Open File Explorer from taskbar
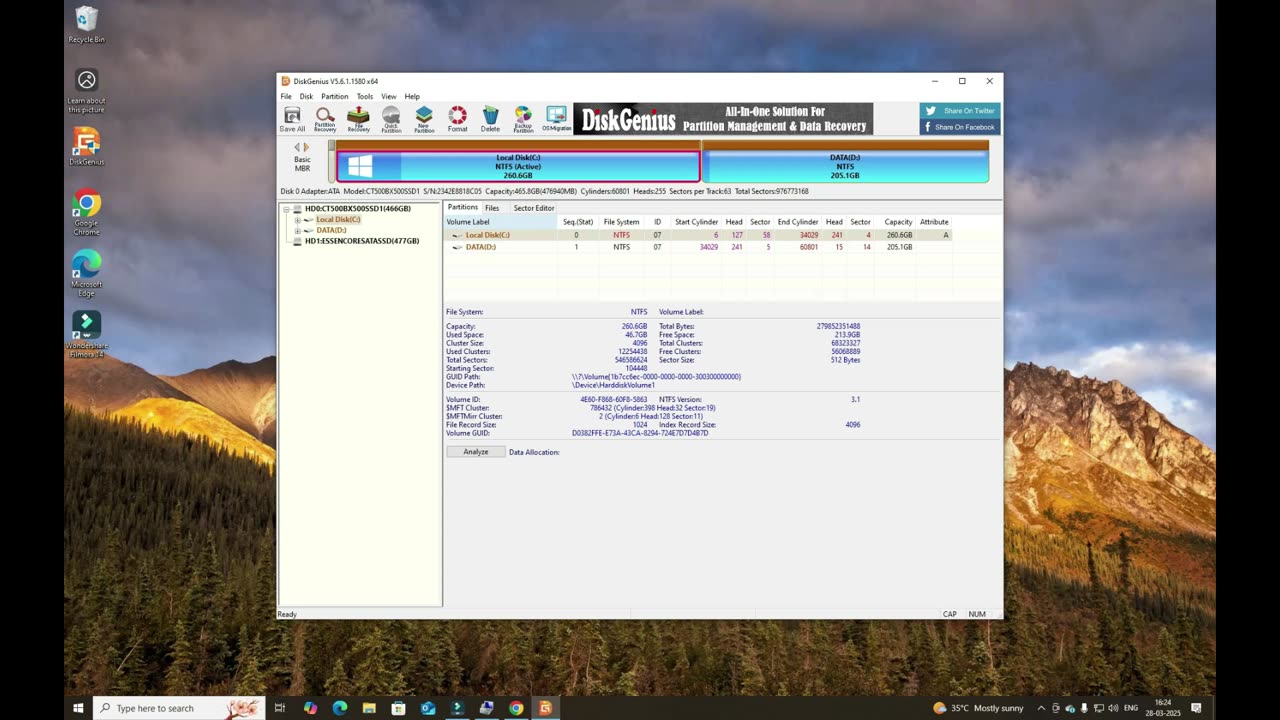The image size is (1280, 720). [369, 708]
